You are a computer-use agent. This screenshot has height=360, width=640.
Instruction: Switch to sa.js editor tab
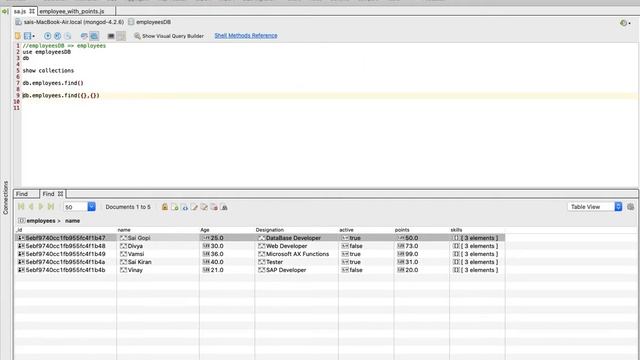[x=20, y=11]
